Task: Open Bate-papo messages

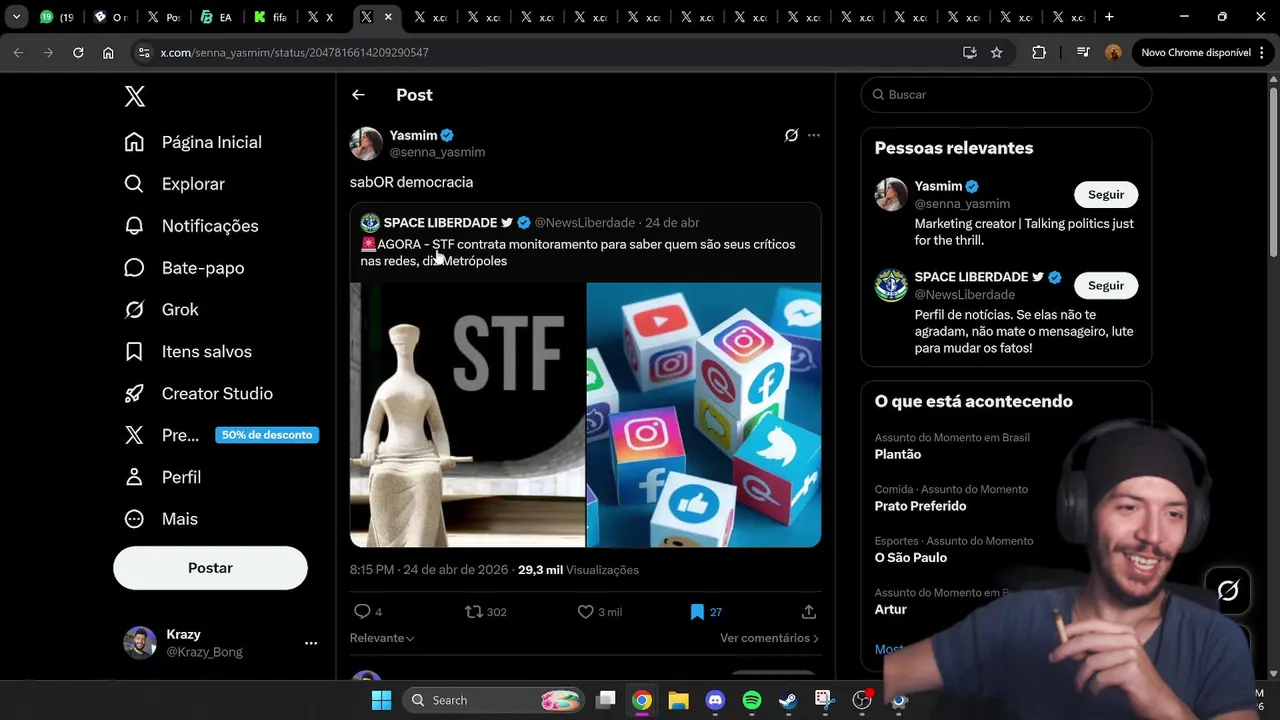Action: [x=184, y=268]
